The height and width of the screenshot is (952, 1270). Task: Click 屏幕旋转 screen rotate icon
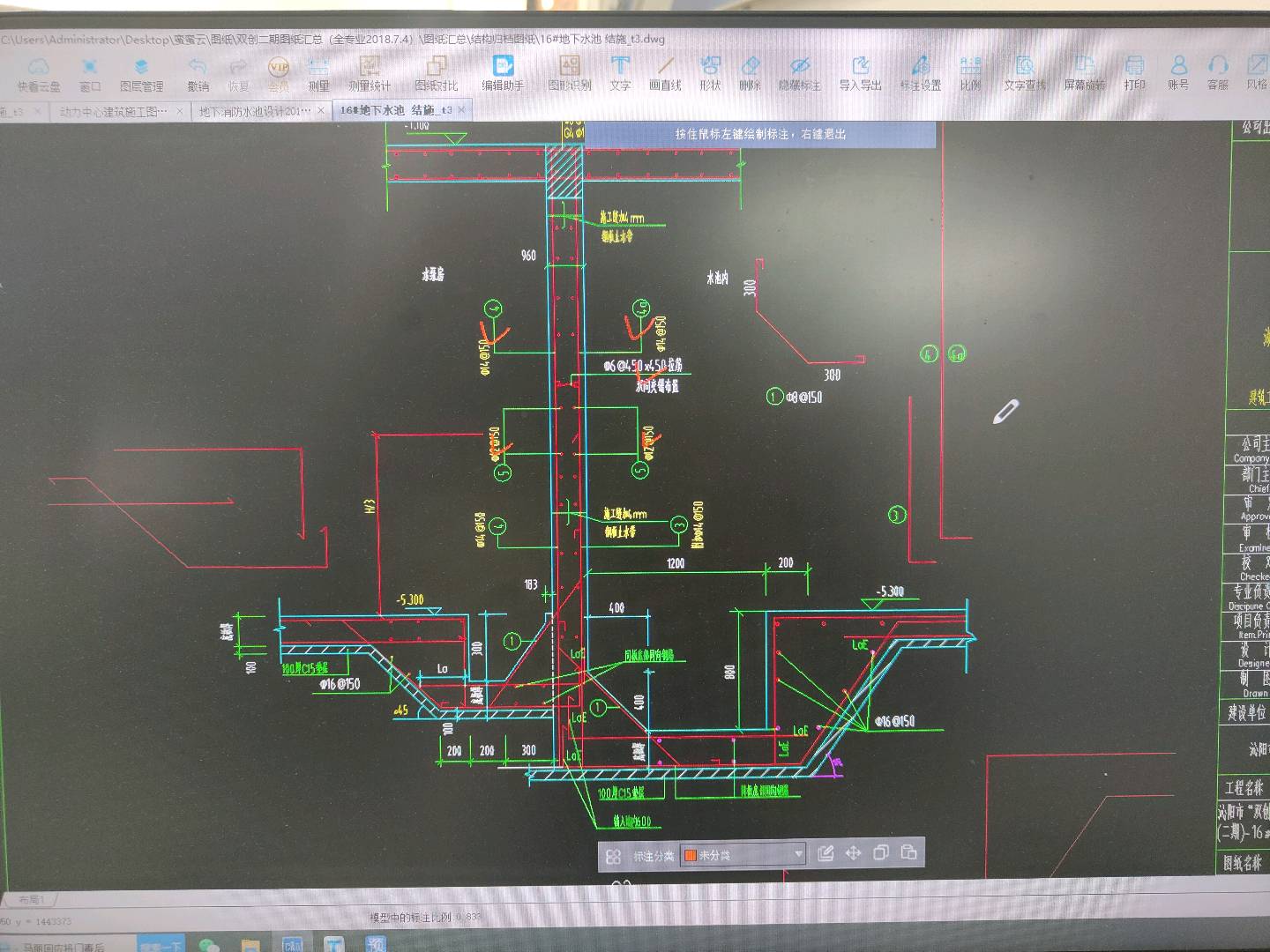pos(1084,74)
